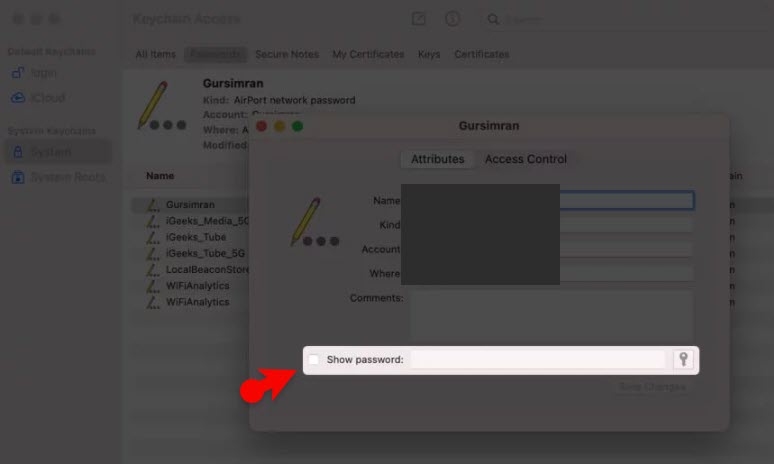Viewport: 774px width, 464px height.
Task: Enable the Show password checkbox
Action: 314,359
